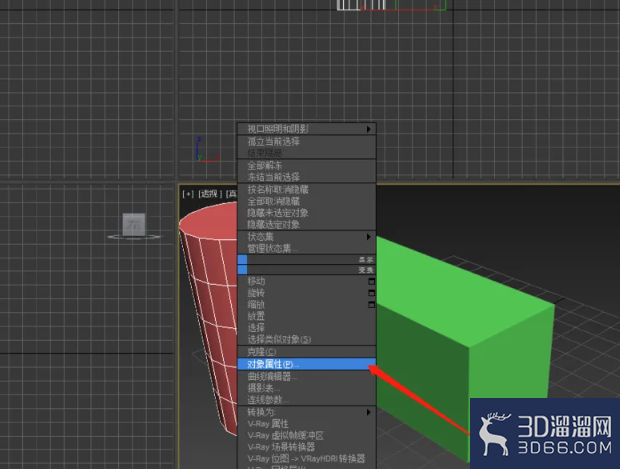Choose 隐藏选定对象 menu entry
Screen dimensions: 620x469
306,225
